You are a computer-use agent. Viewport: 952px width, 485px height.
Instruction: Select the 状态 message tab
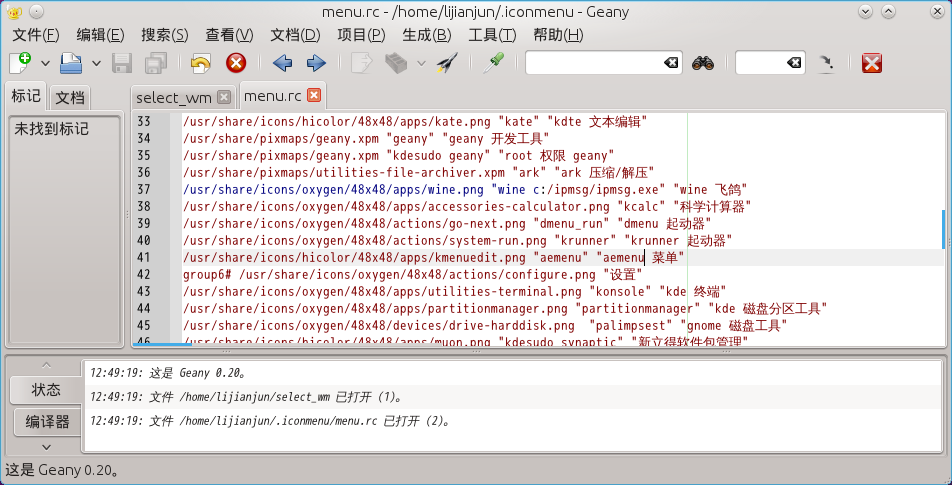[x=46, y=390]
